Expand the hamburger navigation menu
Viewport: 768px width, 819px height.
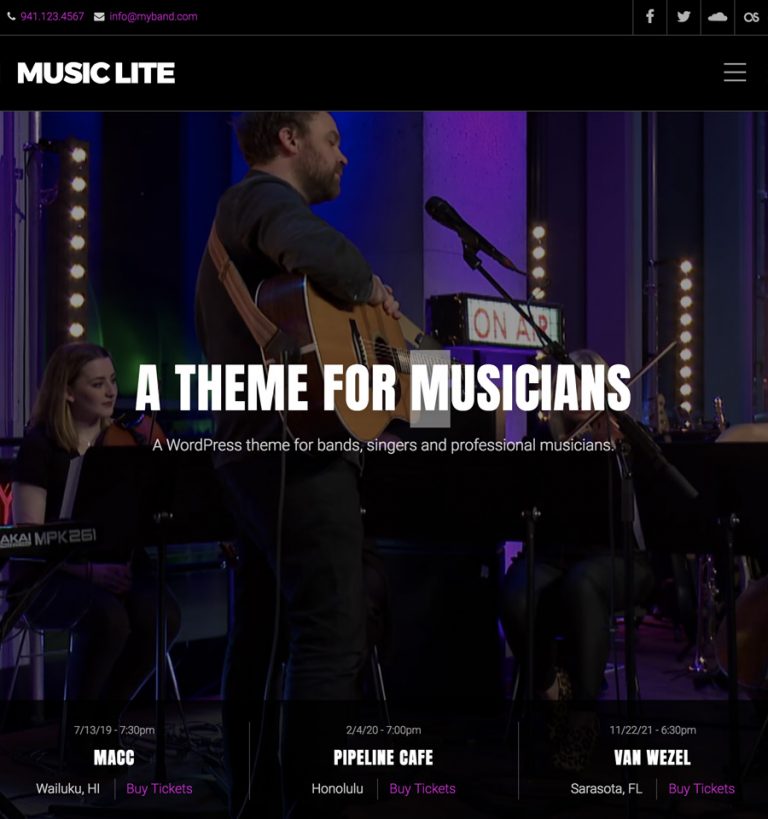coord(735,72)
